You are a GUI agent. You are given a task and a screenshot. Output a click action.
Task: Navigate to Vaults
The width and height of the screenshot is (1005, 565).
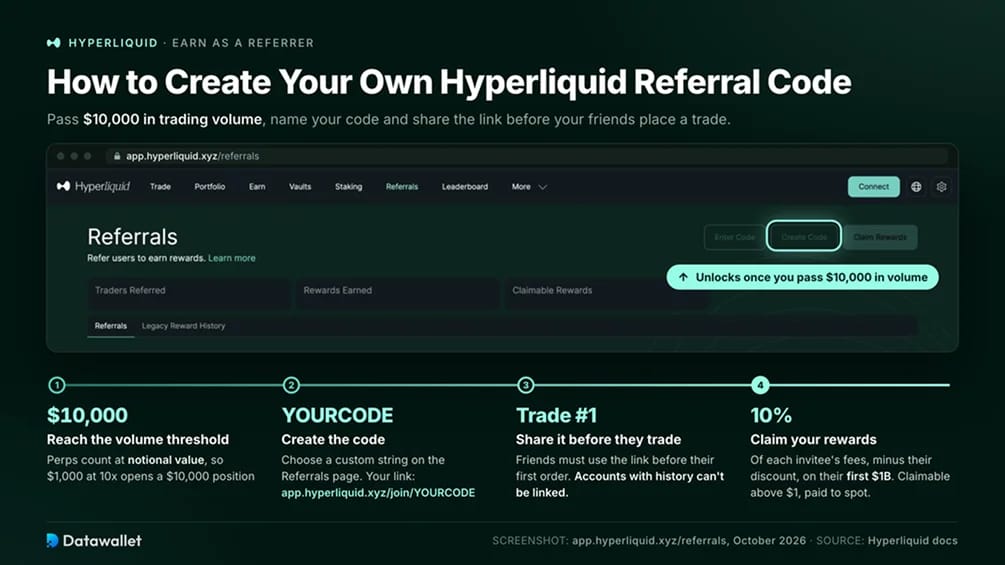(300, 187)
